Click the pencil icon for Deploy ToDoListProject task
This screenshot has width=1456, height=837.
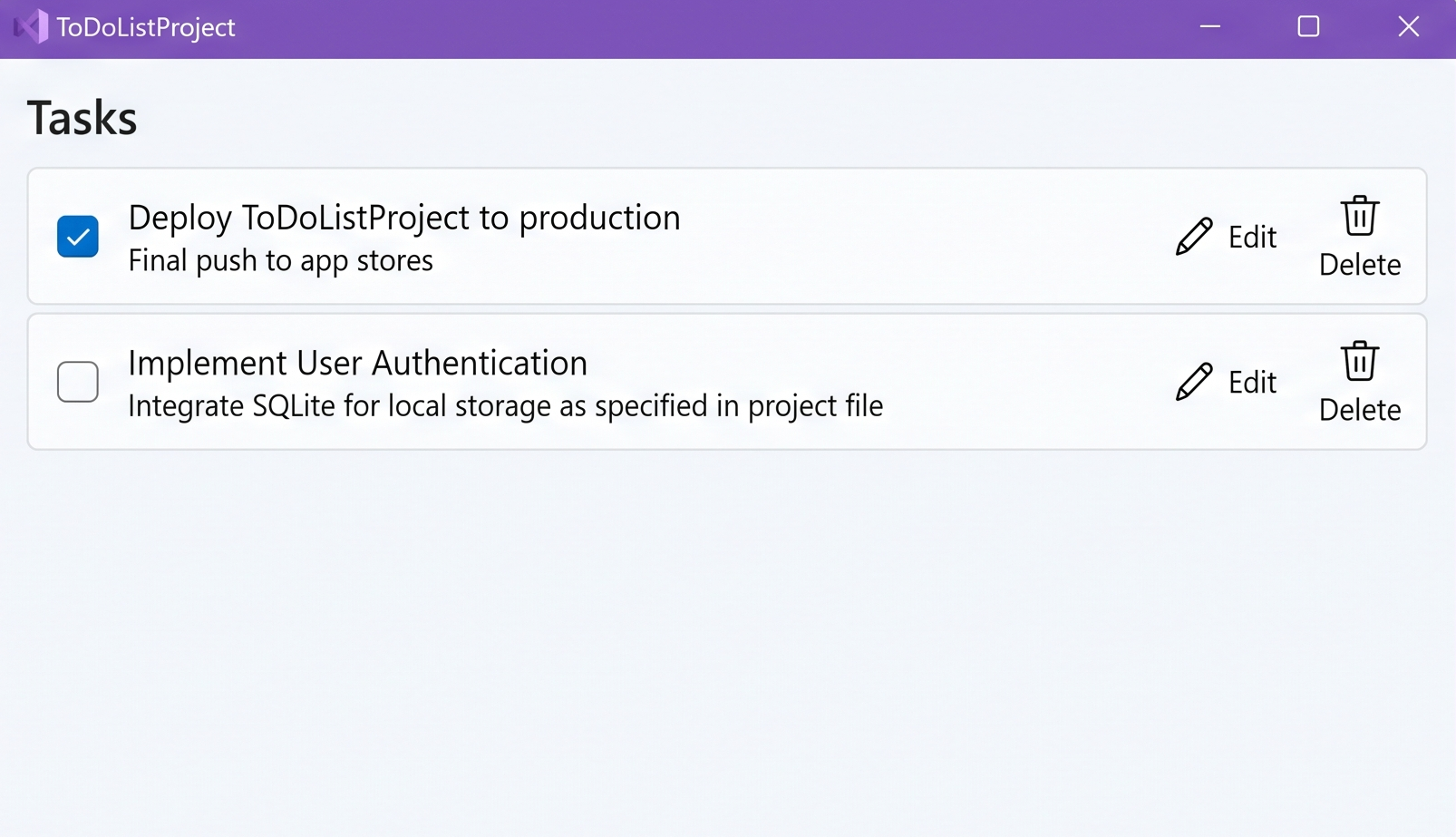click(1194, 237)
